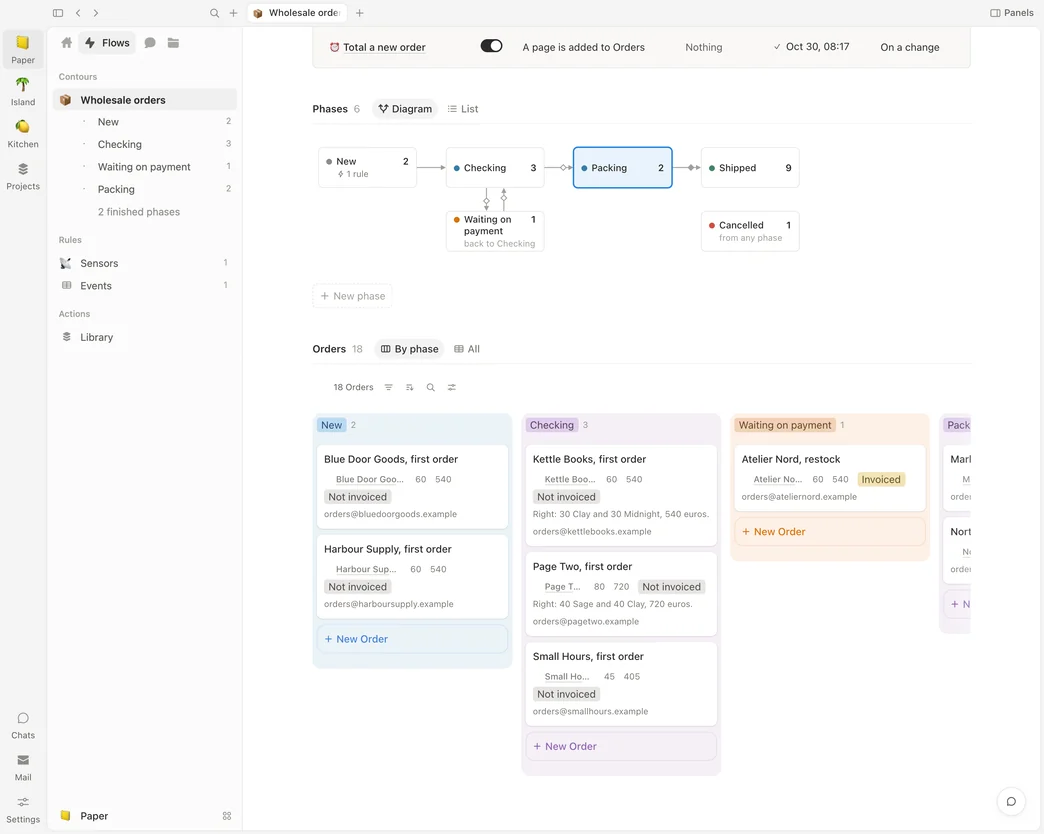Add a New phase
Viewport: 1044px width, 834px height.
353,296
